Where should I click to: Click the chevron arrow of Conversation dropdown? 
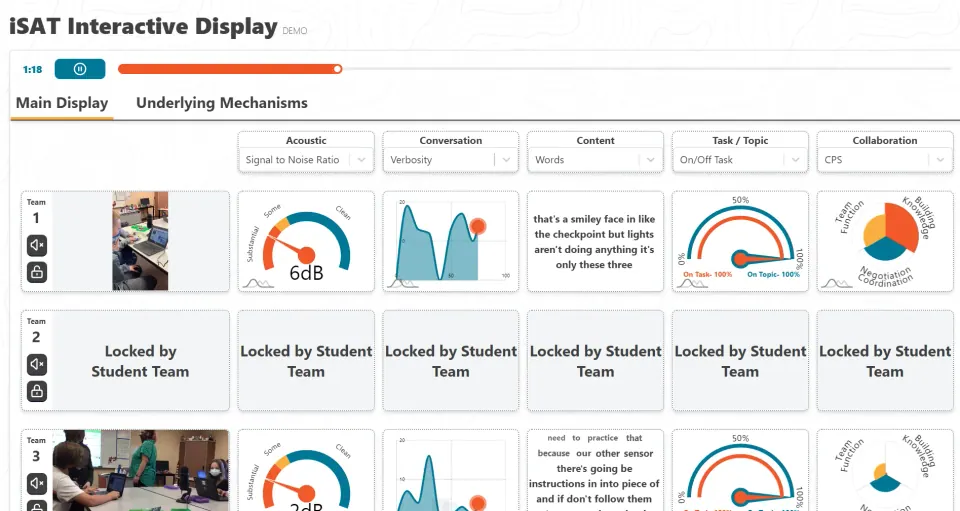pyautogui.click(x=506, y=160)
